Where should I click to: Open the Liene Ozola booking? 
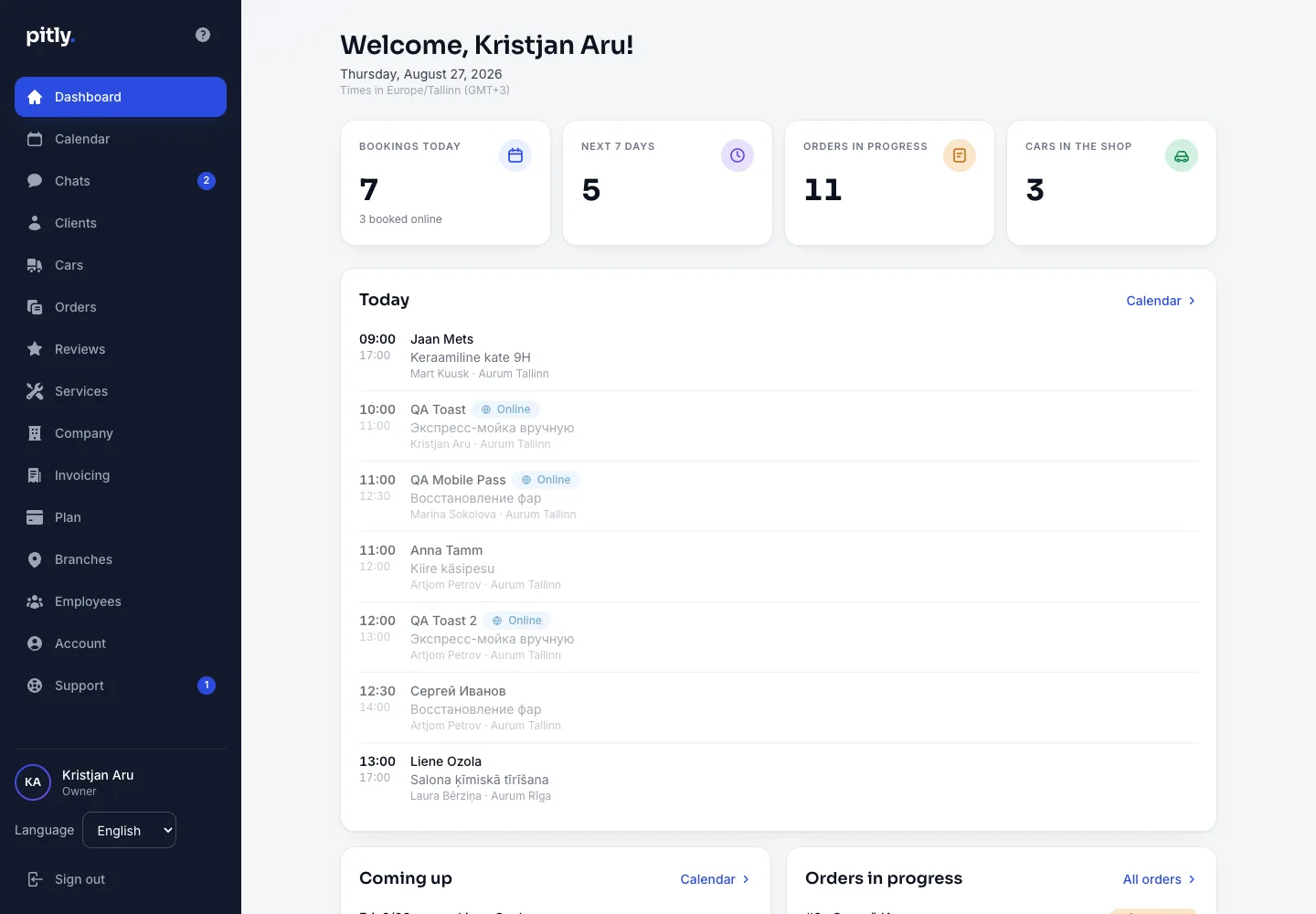pos(779,778)
